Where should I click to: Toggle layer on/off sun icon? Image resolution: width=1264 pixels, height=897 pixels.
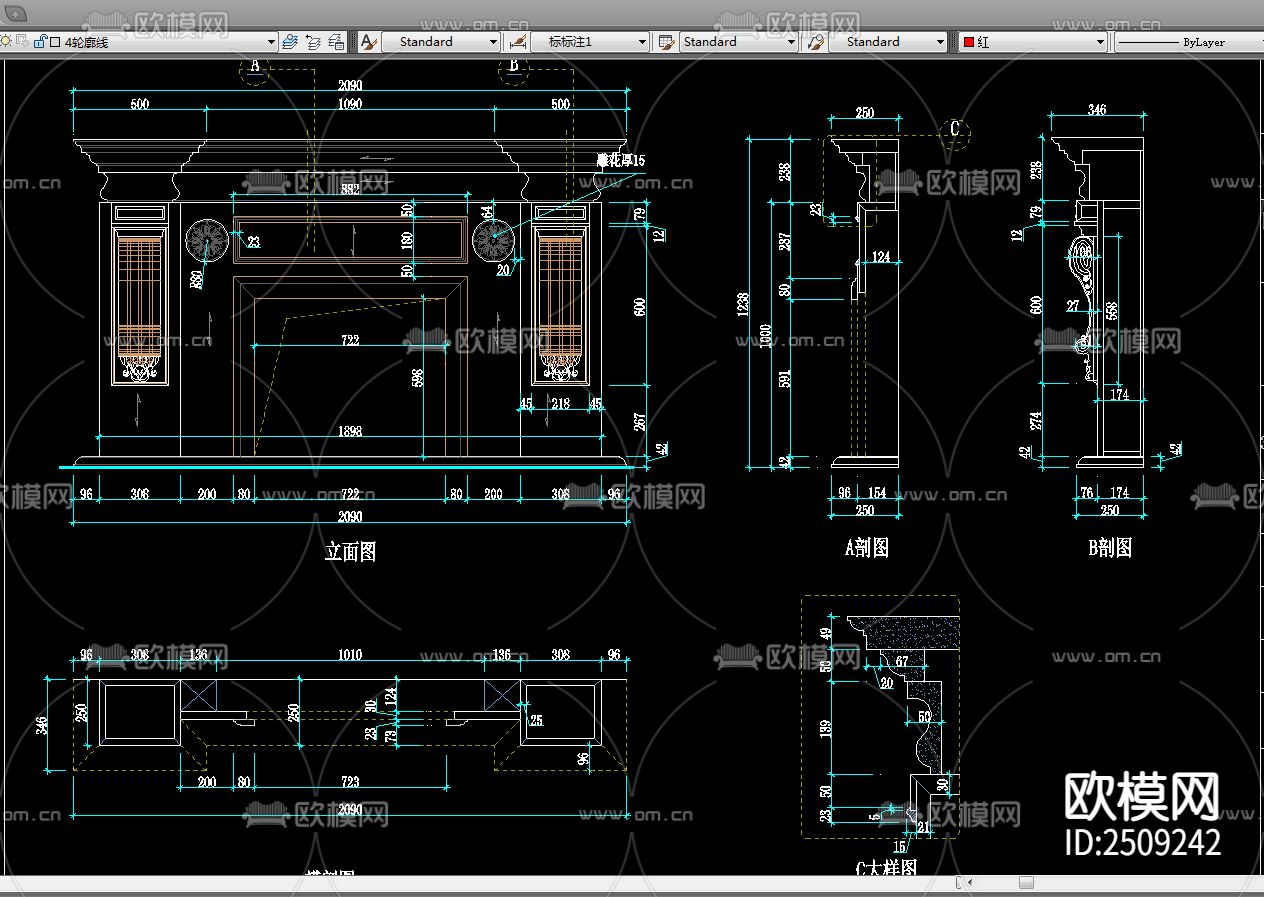[6, 42]
